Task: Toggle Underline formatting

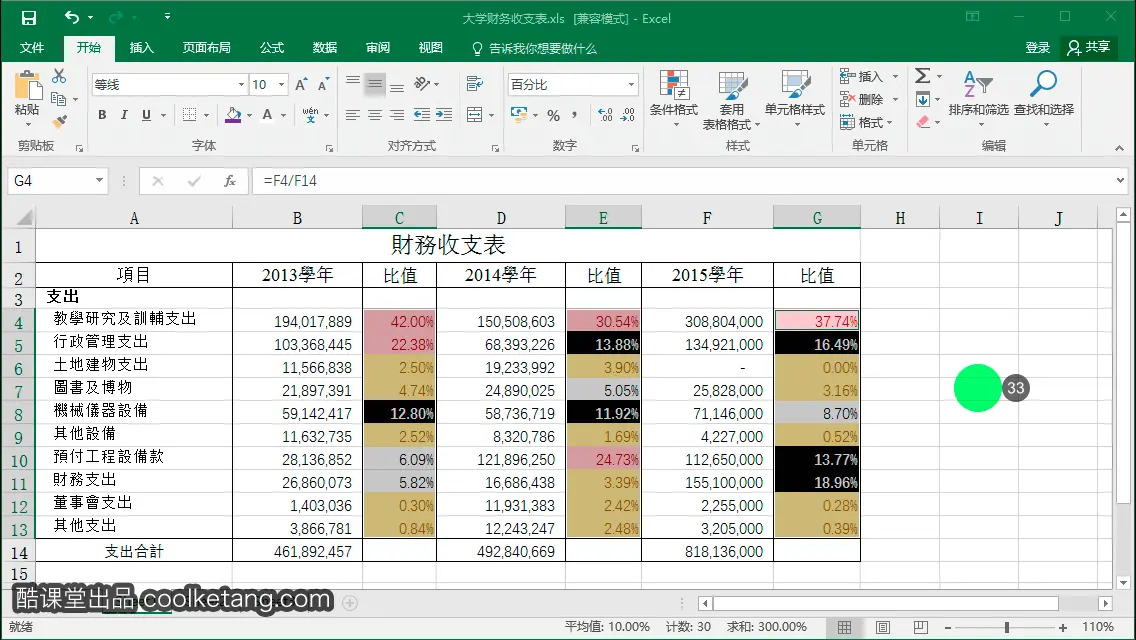Action: point(146,115)
